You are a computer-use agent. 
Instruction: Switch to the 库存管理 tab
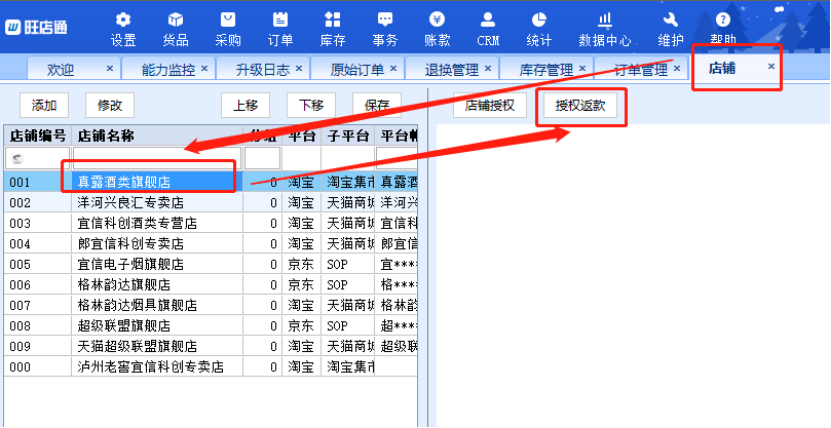click(x=546, y=69)
